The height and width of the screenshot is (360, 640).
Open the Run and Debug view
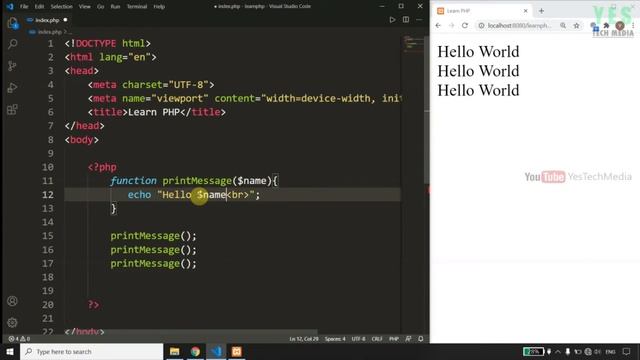(12, 88)
